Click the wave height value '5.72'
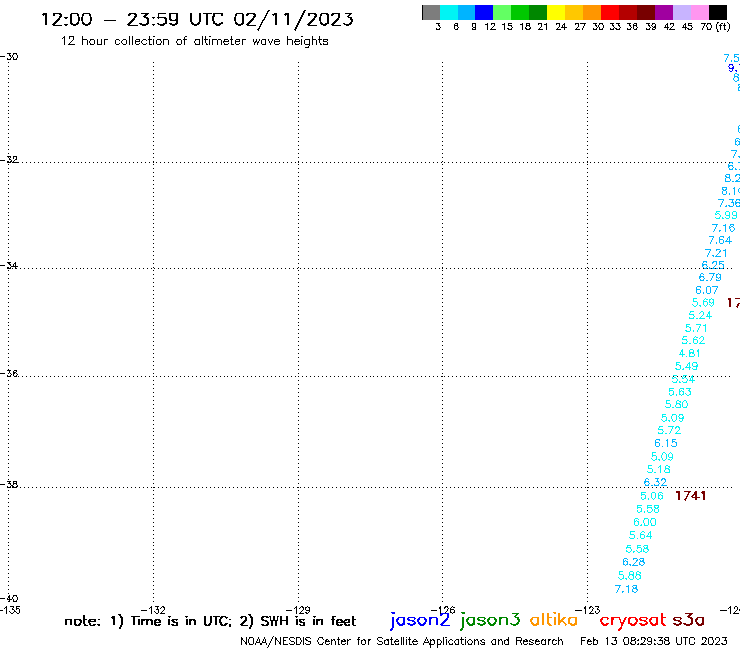This screenshot has height=650, width=740. point(669,431)
